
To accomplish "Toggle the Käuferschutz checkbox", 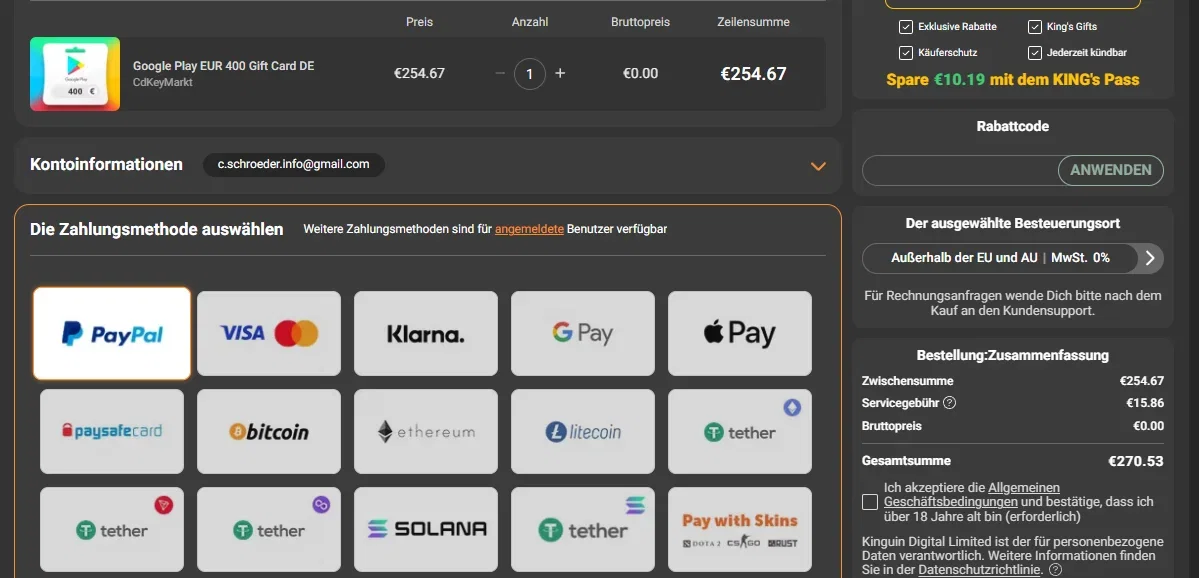I will (x=906, y=53).
